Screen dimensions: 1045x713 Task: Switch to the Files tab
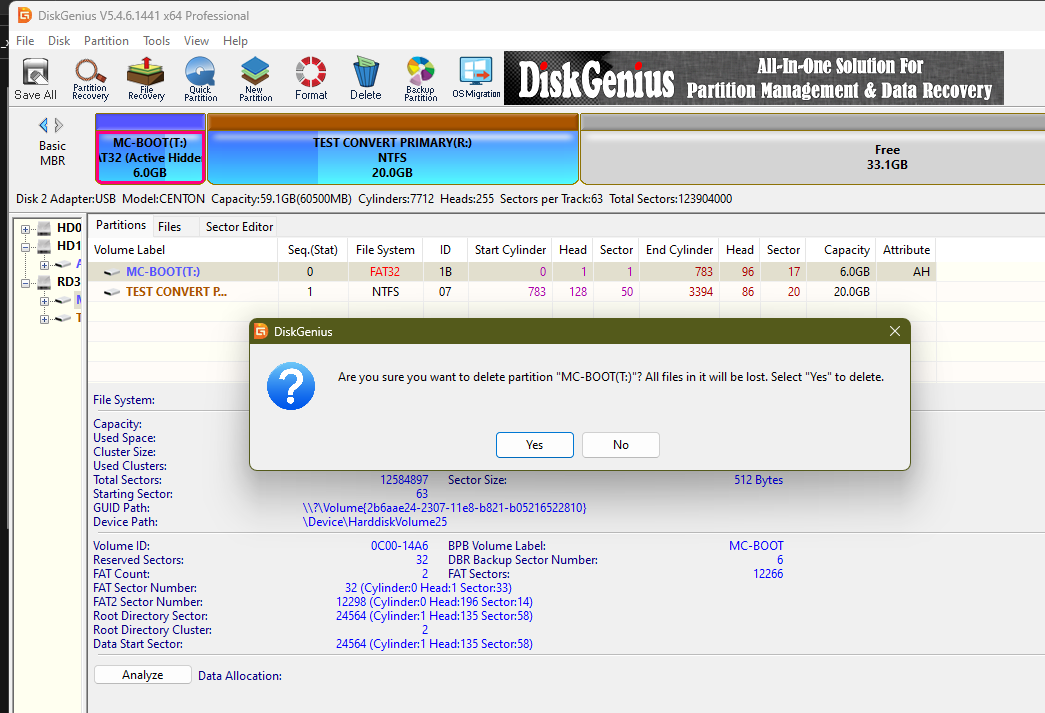[169, 227]
